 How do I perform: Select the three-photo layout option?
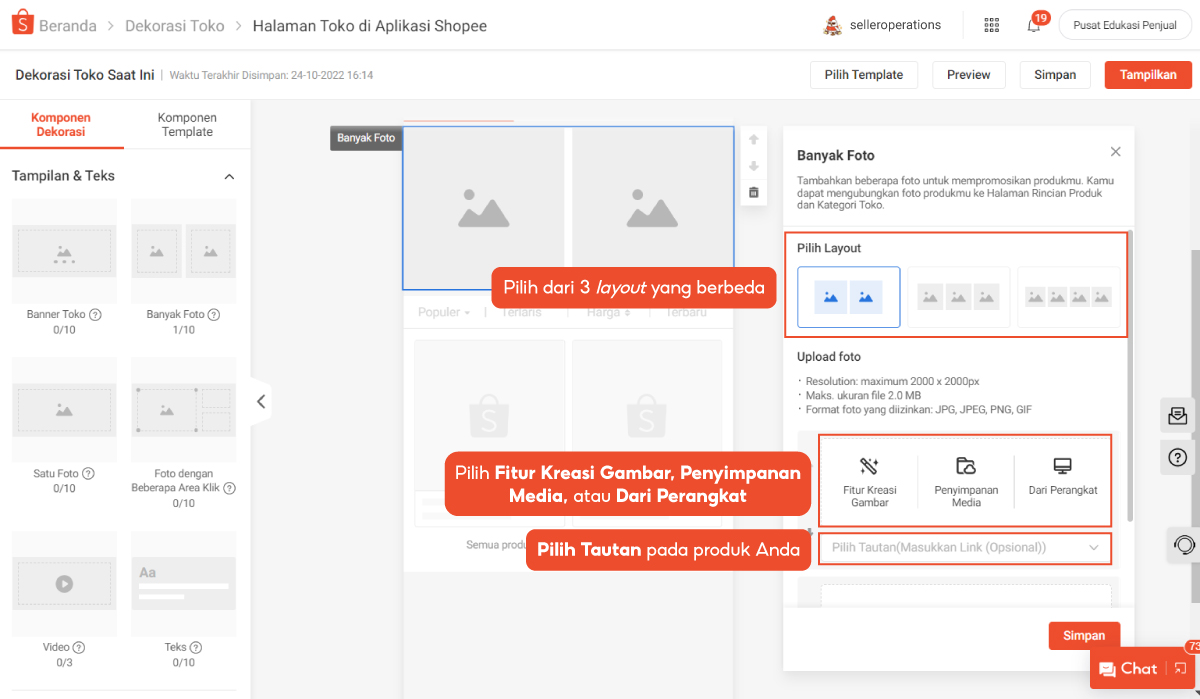click(x=958, y=297)
